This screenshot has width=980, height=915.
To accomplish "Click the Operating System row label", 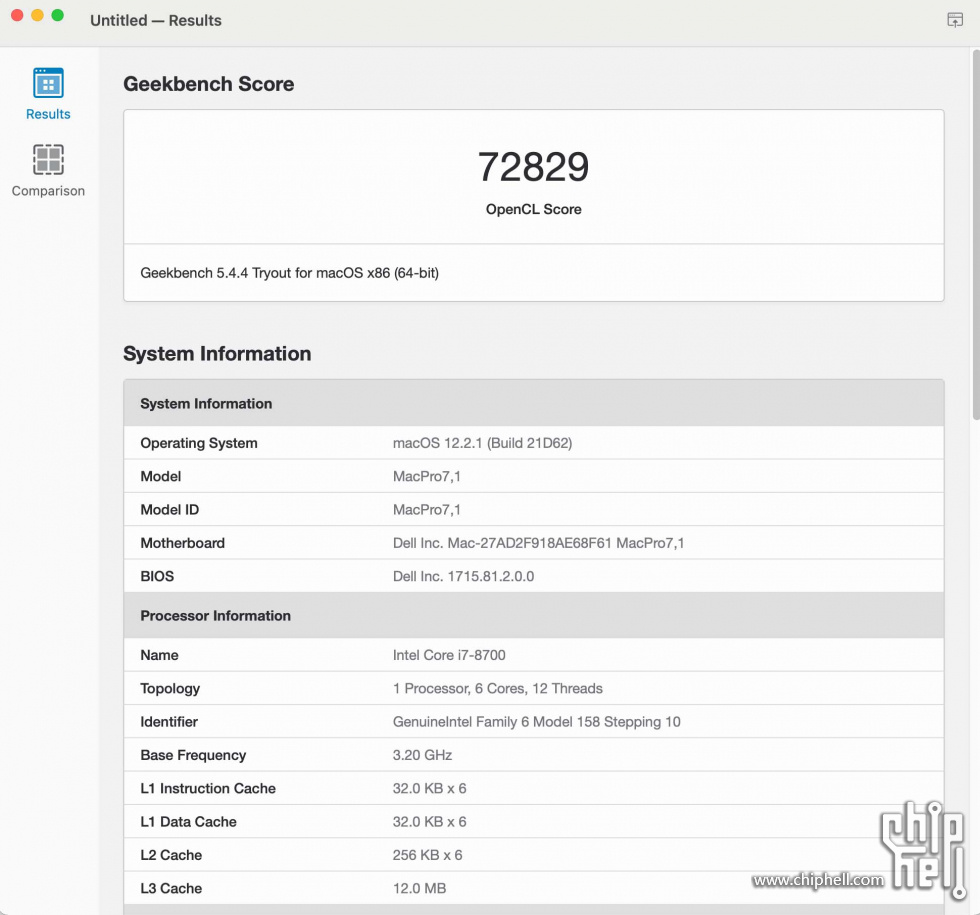I will click(x=199, y=443).
